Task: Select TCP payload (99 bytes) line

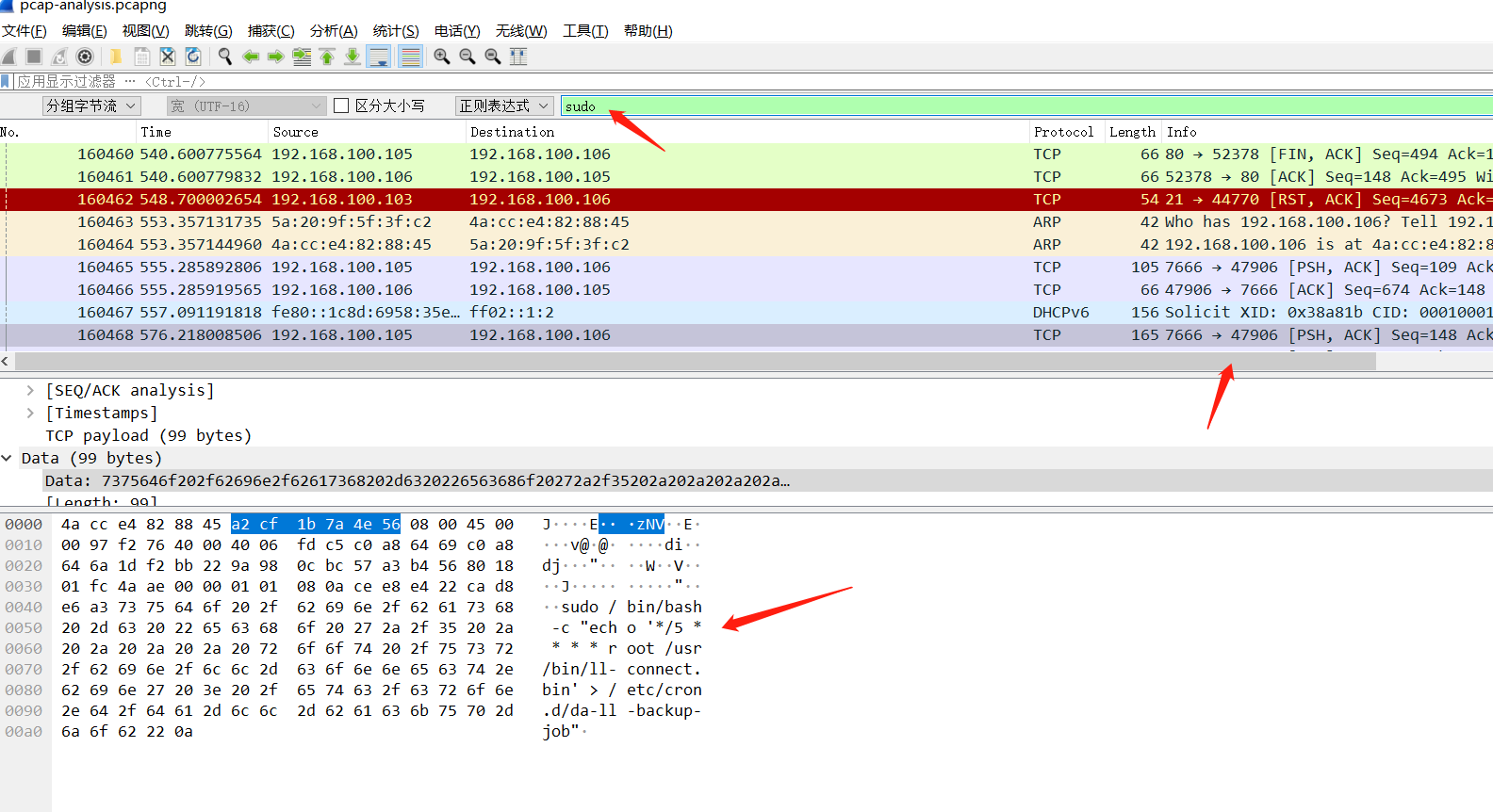Action: click(x=149, y=435)
